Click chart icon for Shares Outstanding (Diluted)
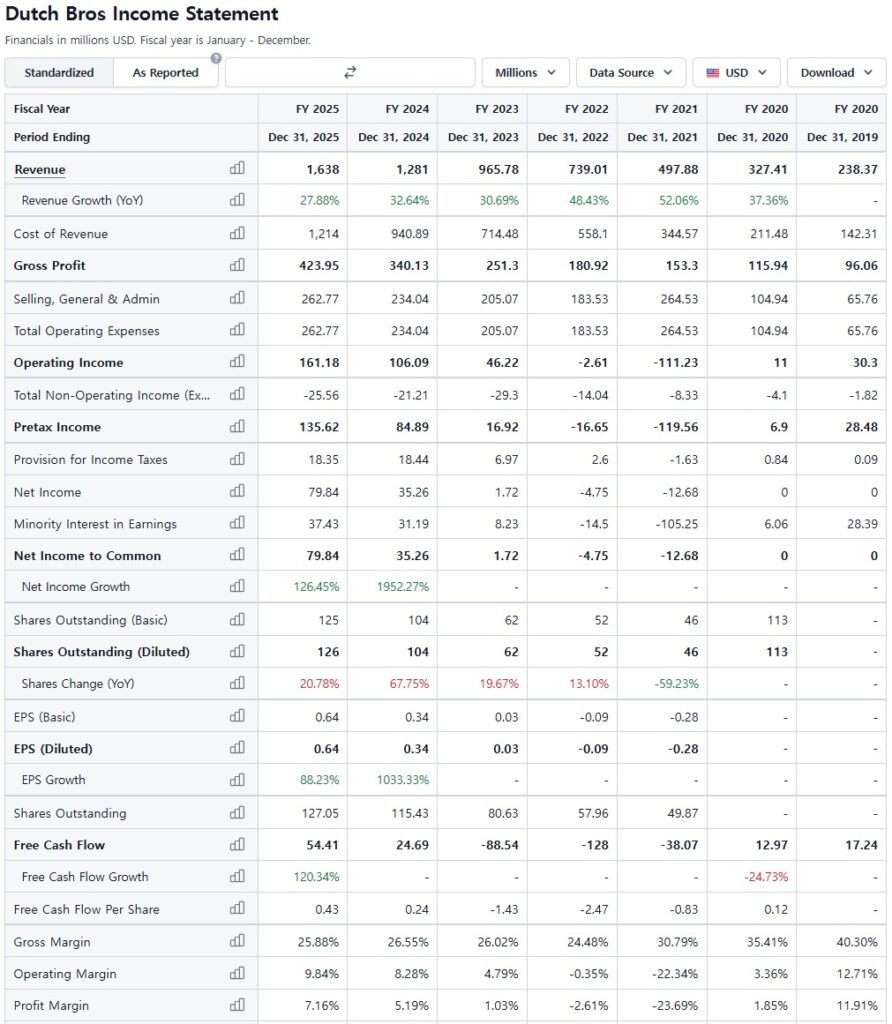The image size is (892, 1024). tap(237, 652)
